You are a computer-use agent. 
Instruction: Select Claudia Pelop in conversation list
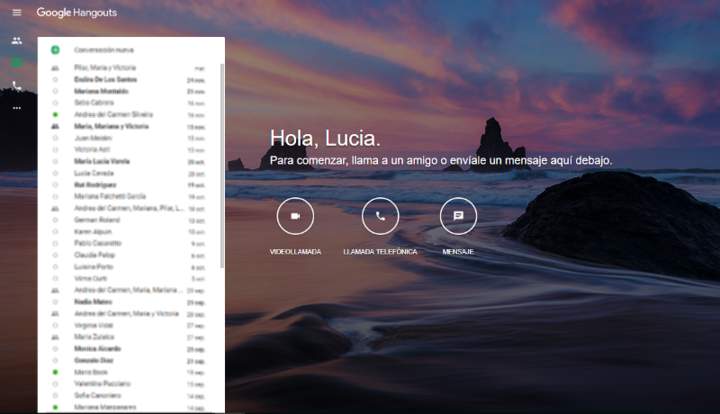pos(94,255)
